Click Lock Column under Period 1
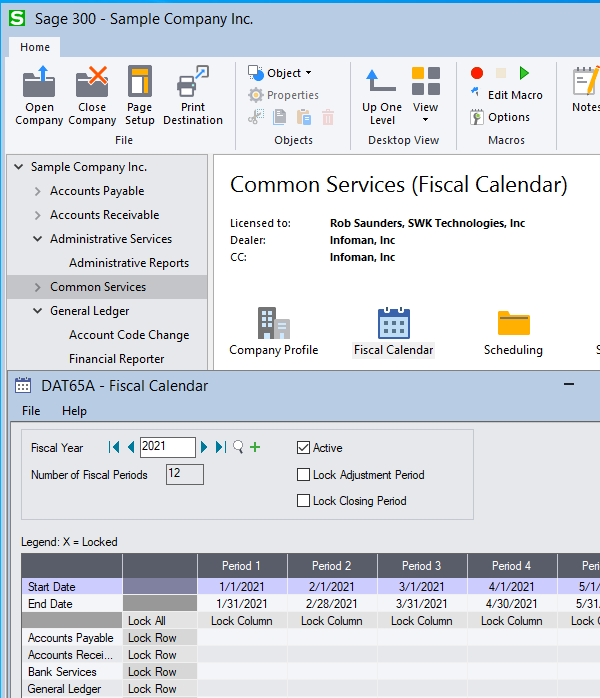Viewport: 600px width, 698px height. 242,621
